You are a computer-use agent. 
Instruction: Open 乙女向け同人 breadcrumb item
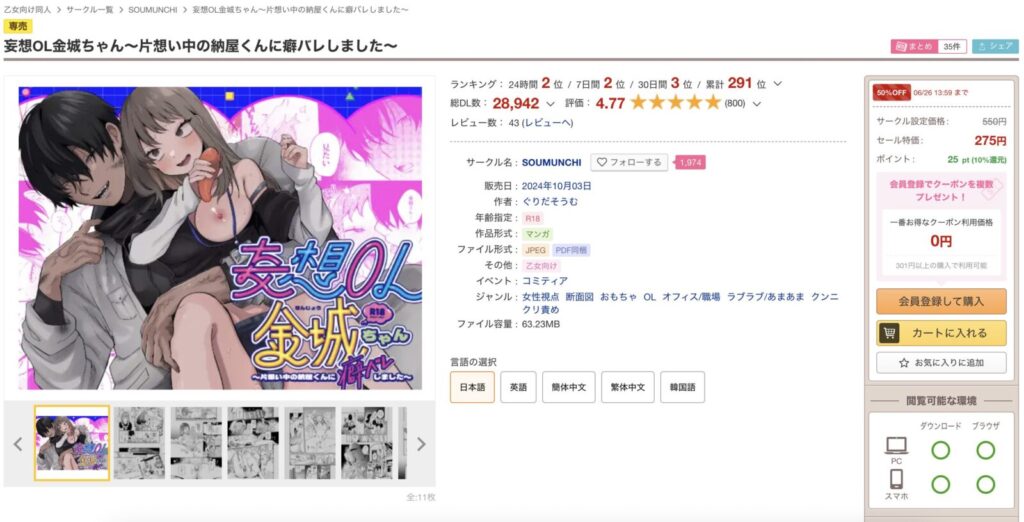(x=27, y=10)
